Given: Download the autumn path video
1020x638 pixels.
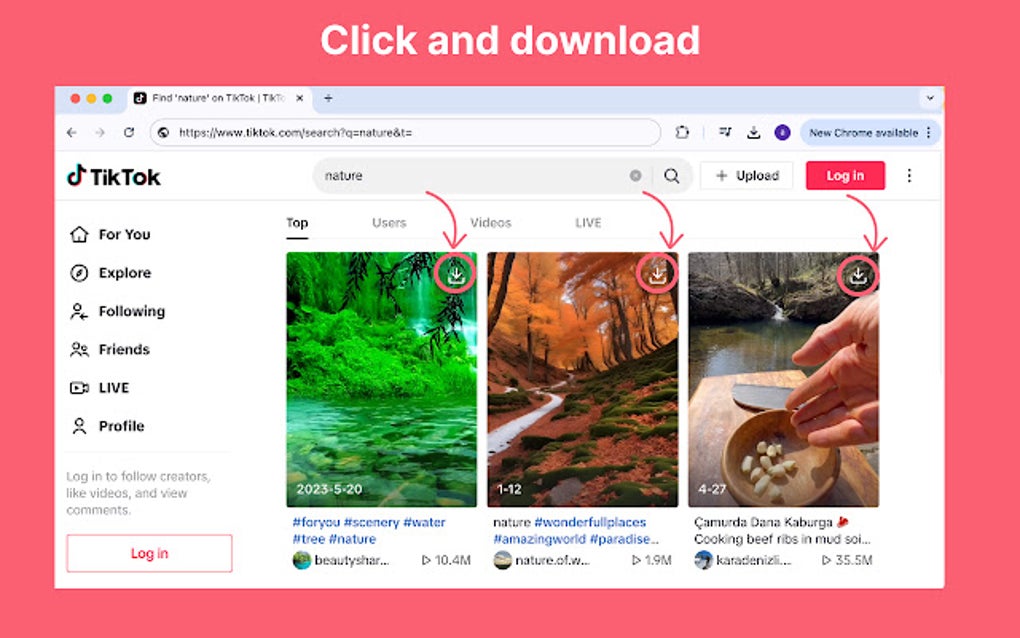Looking at the screenshot, I should [657, 271].
